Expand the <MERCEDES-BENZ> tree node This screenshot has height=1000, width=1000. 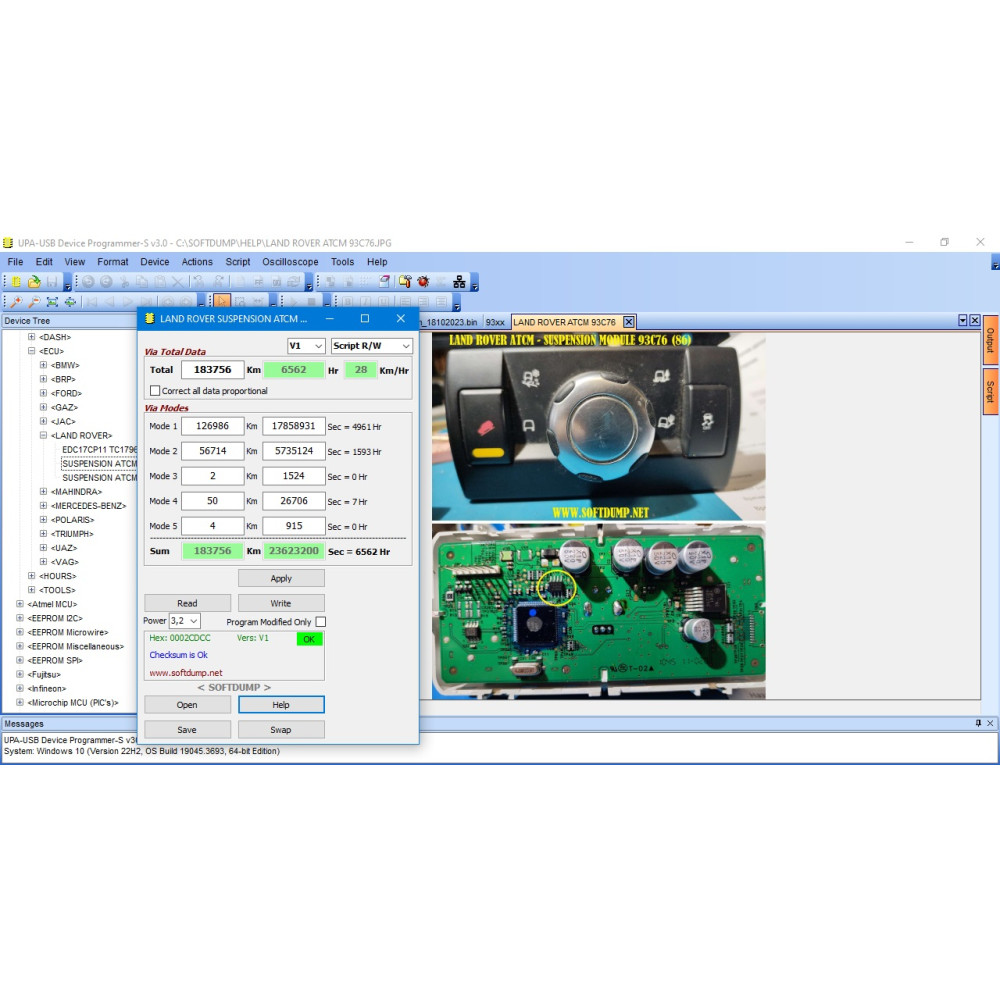[x=43, y=506]
